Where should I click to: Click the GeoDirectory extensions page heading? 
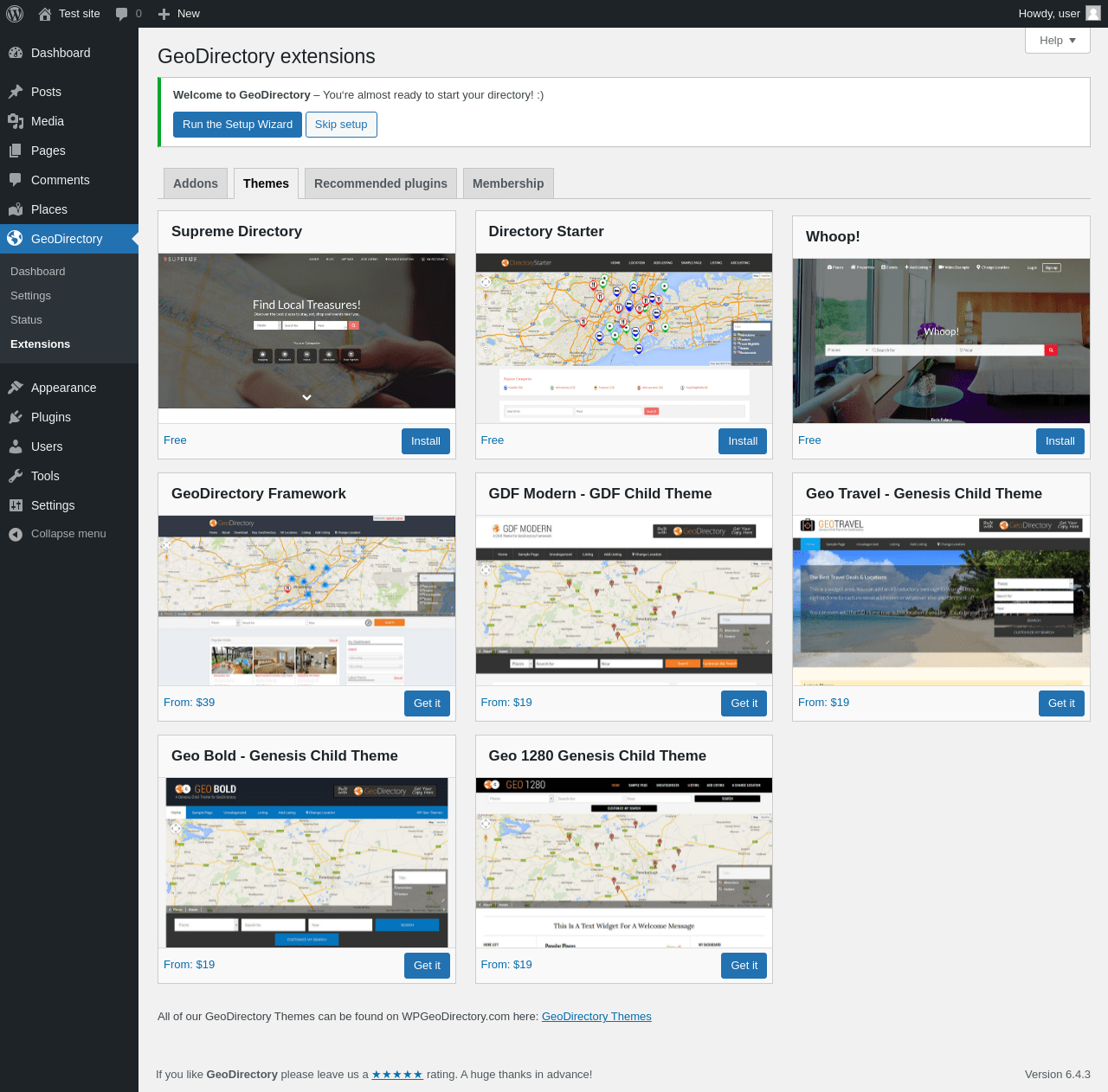(267, 56)
